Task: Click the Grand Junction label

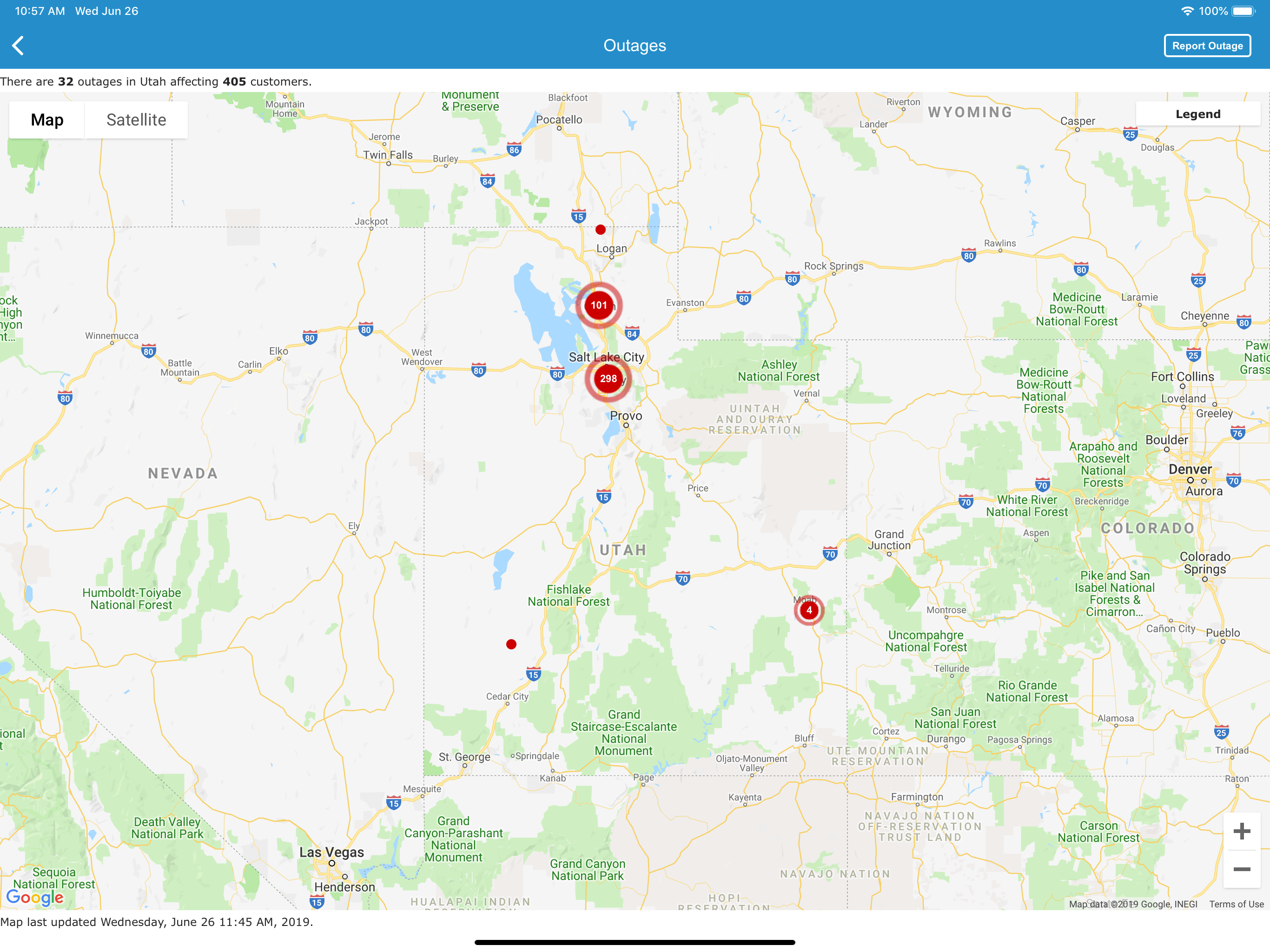Action: pyautogui.click(x=889, y=540)
